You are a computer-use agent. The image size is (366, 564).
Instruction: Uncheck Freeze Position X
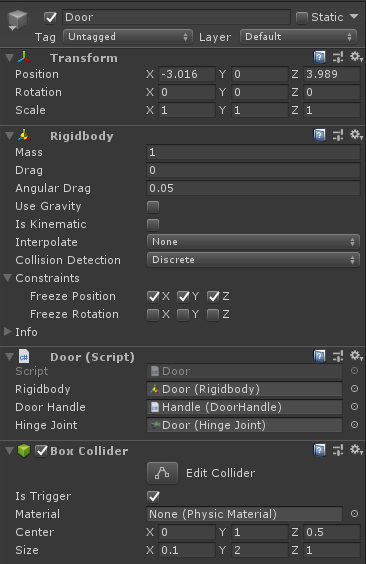[x=153, y=296]
